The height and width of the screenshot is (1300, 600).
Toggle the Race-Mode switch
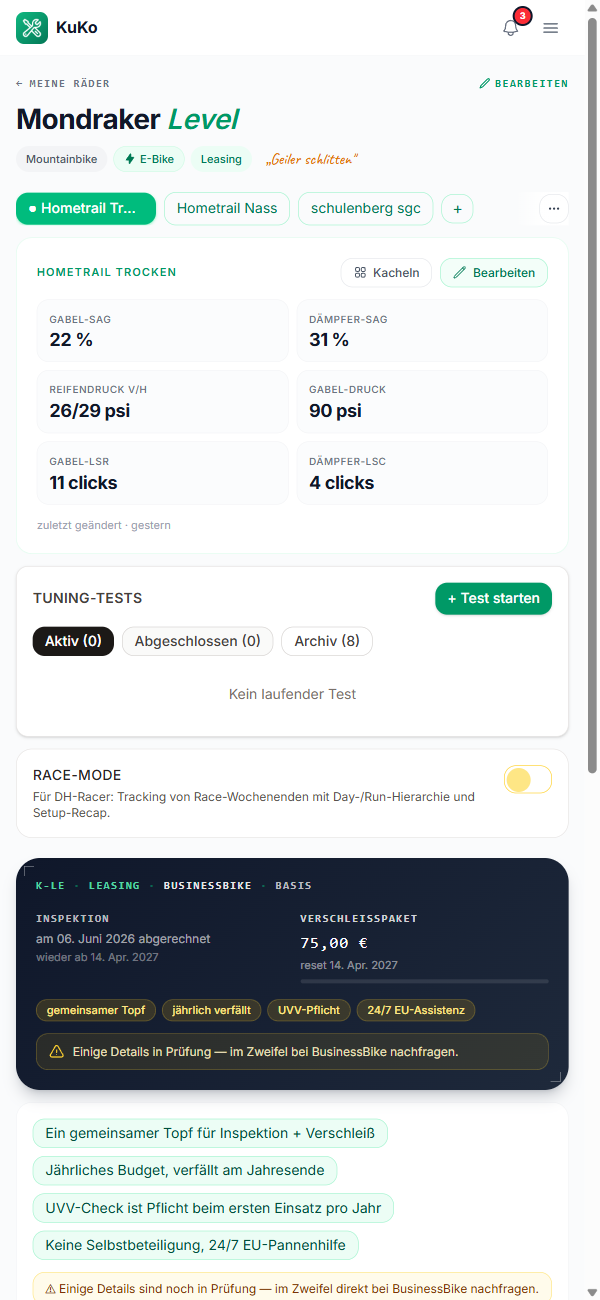tap(527, 780)
